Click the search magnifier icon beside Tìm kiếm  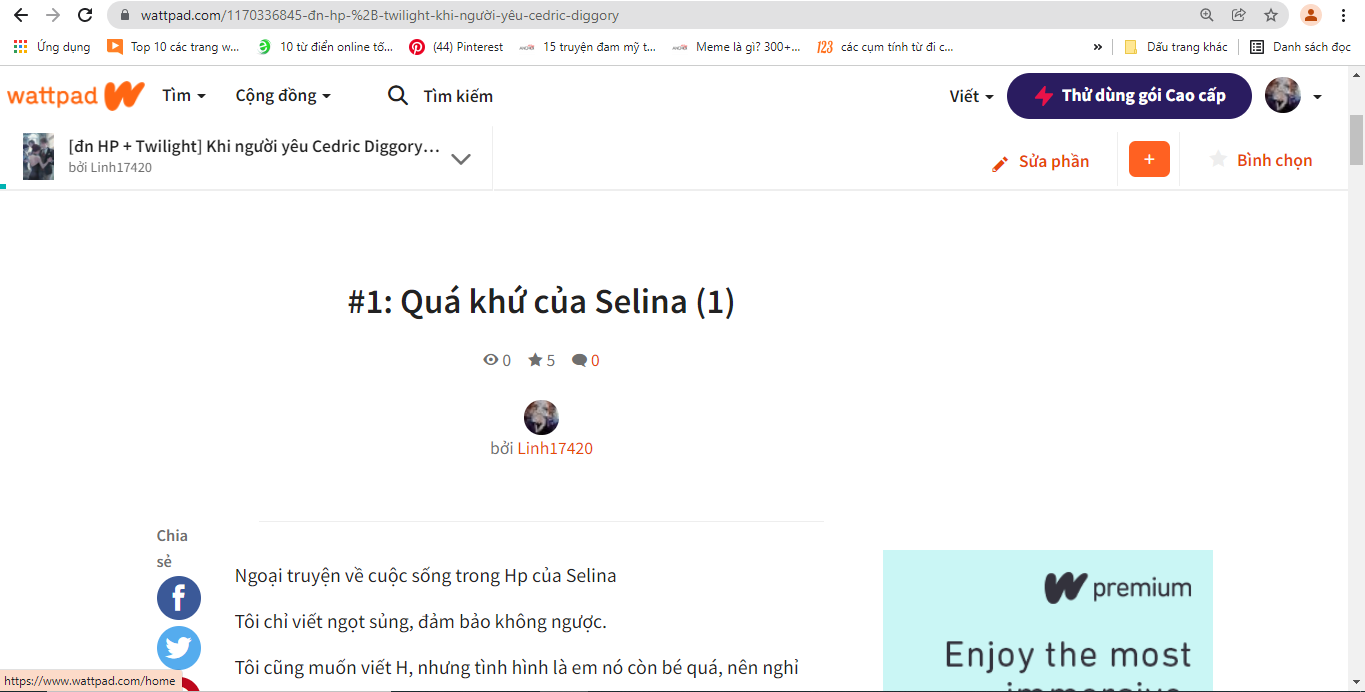point(397,96)
